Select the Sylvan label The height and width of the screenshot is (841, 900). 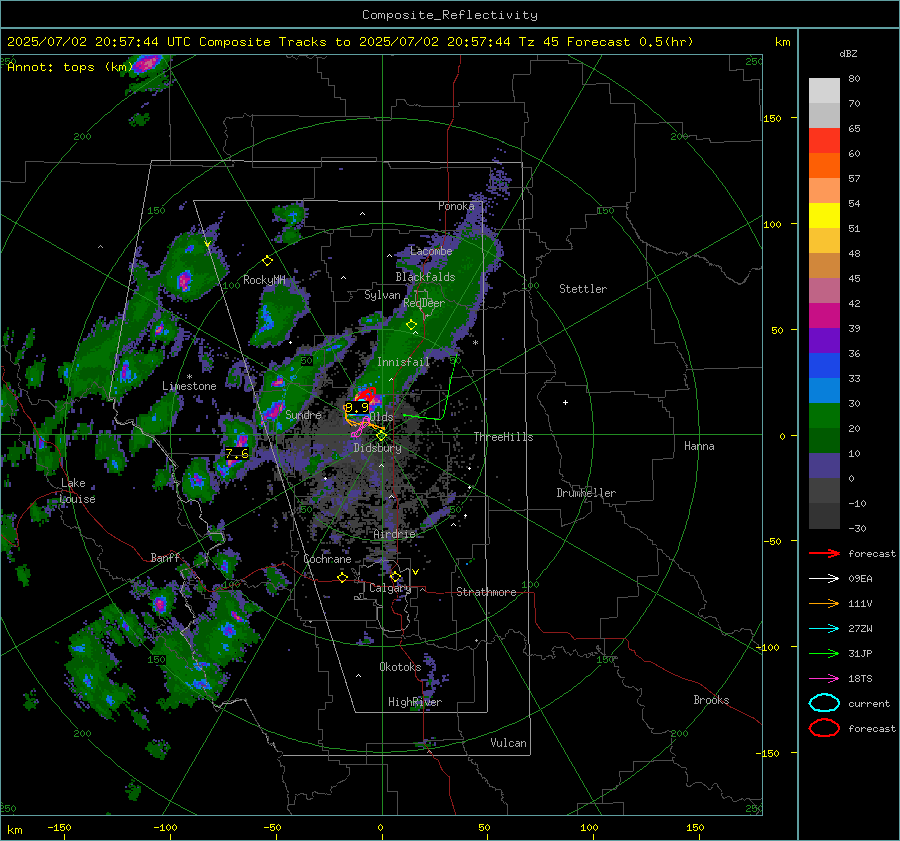(382, 295)
